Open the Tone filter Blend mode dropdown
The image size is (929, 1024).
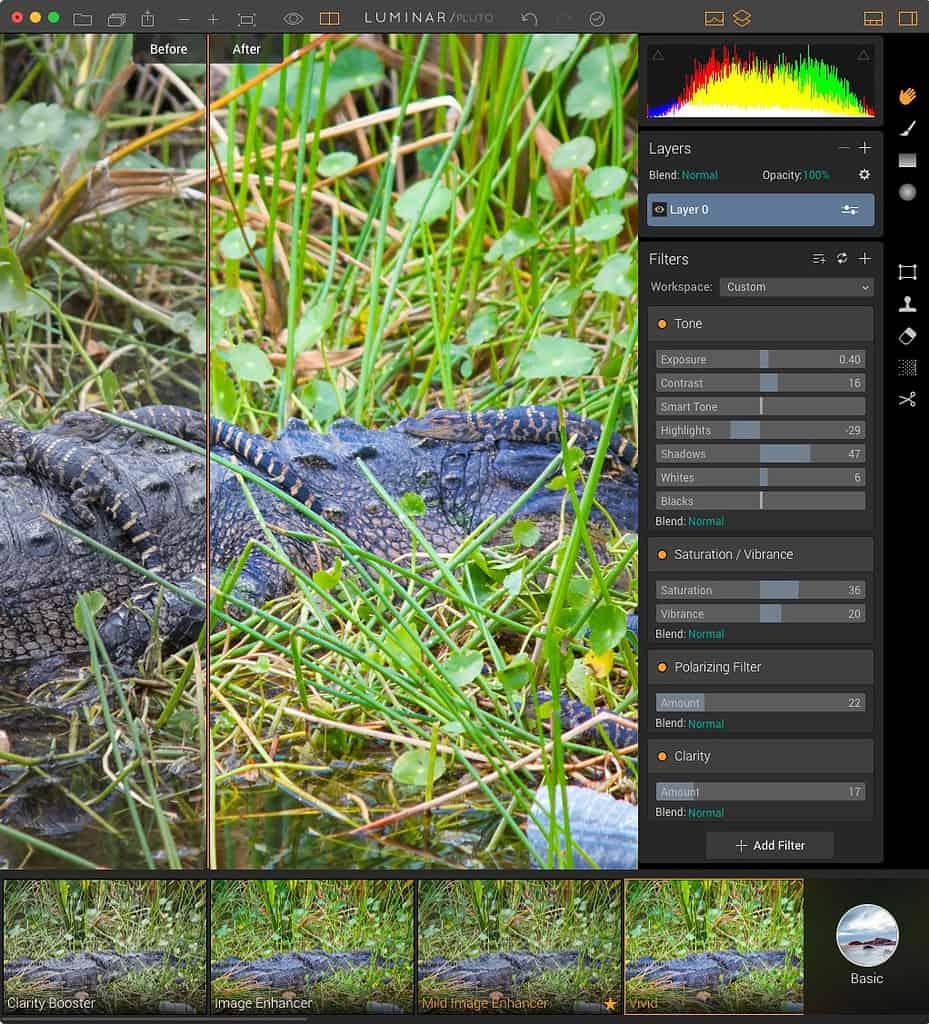706,521
